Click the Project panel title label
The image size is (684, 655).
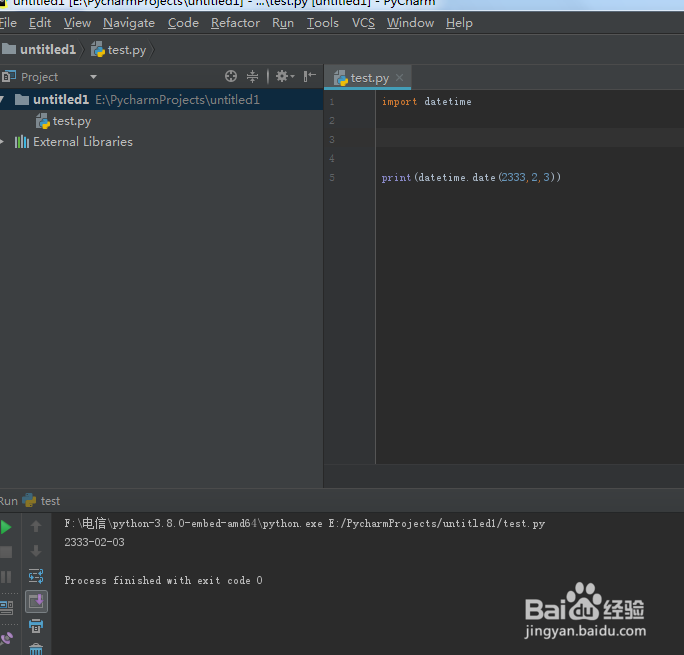tap(39, 77)
